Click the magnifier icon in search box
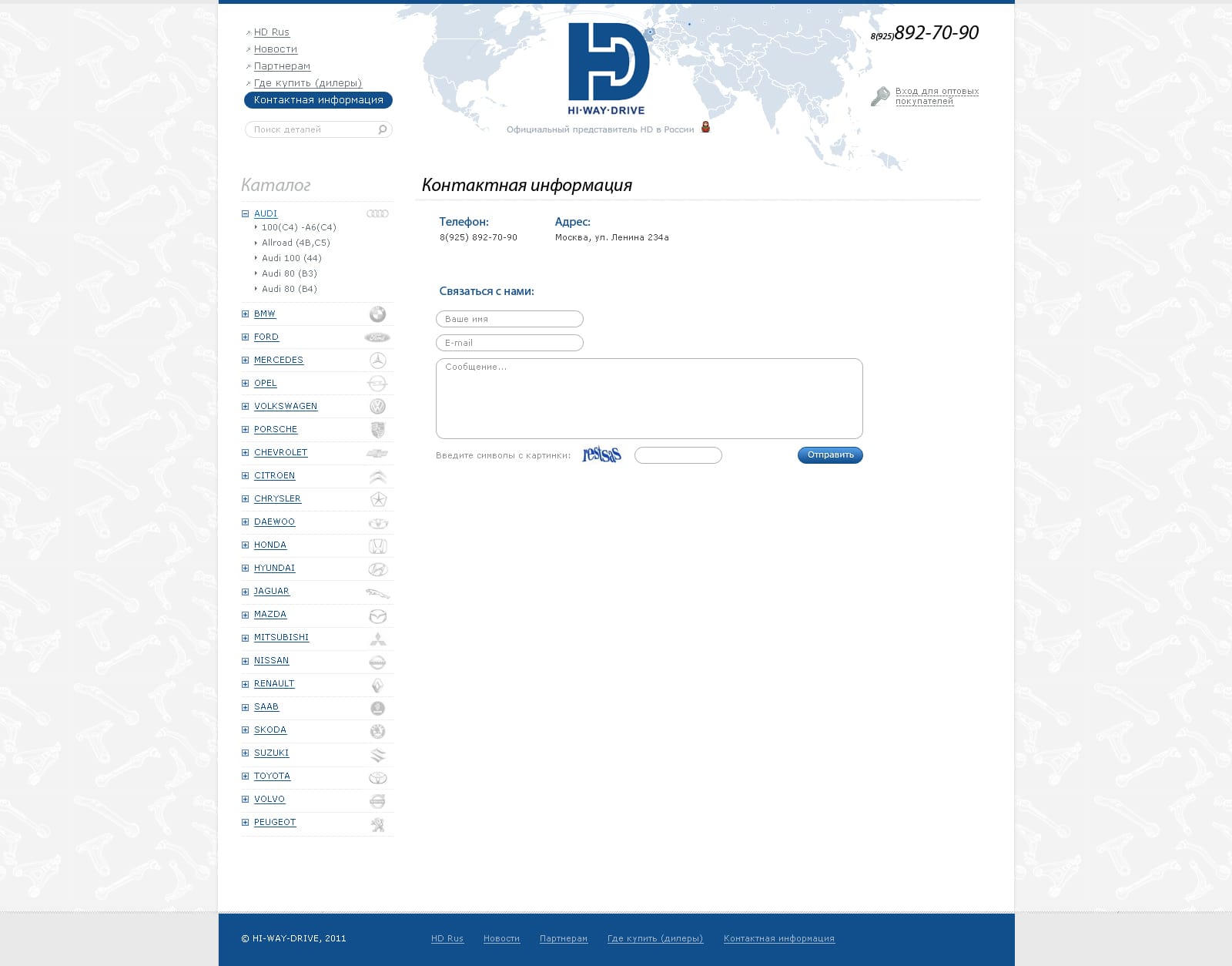The width and height of the screenshot is (1232, 966). 382,129
